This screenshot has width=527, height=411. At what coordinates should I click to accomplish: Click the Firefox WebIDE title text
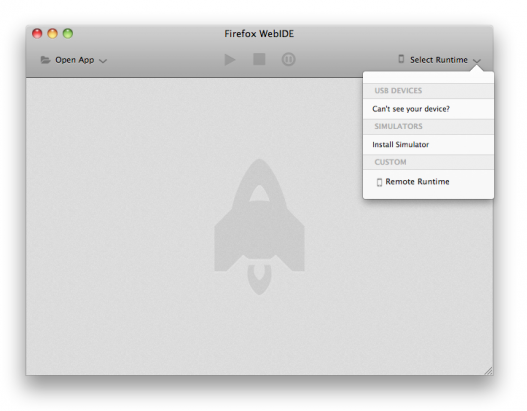(259, 34)
